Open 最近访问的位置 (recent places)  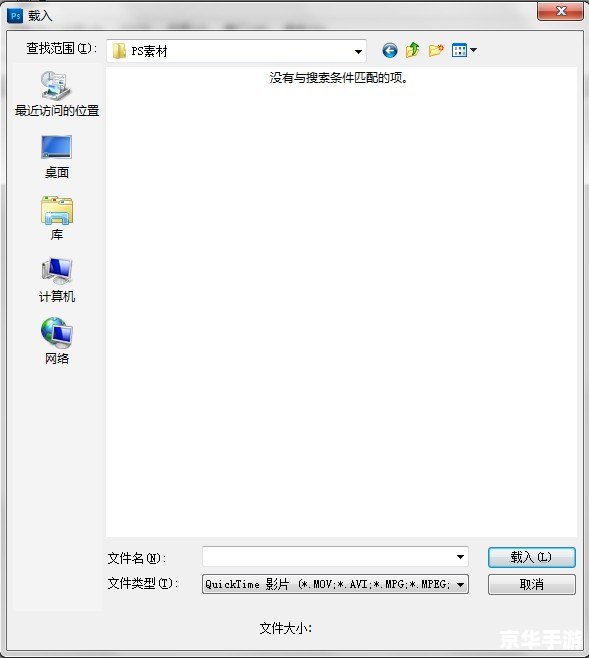point(57,94)
